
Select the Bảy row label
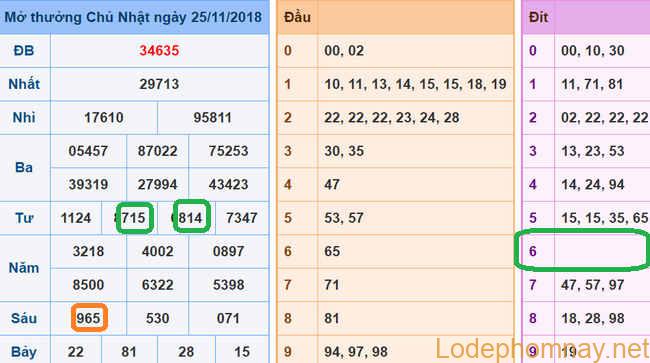[x=24, y=352]
